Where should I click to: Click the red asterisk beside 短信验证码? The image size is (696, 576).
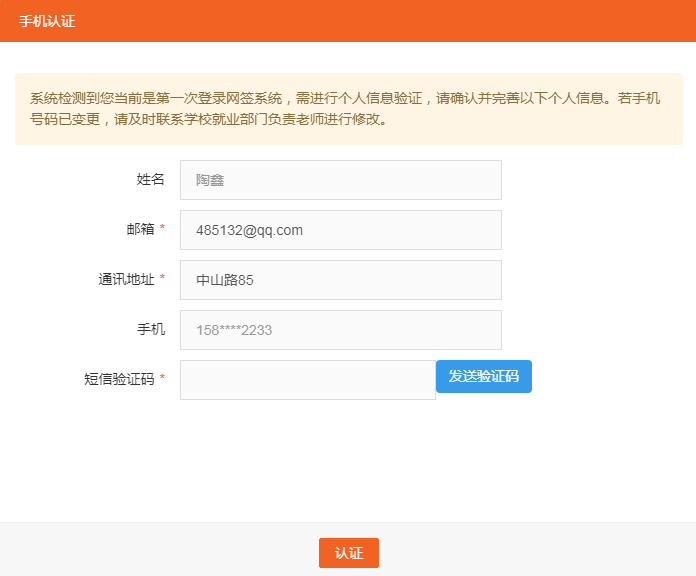pos(162,377)
